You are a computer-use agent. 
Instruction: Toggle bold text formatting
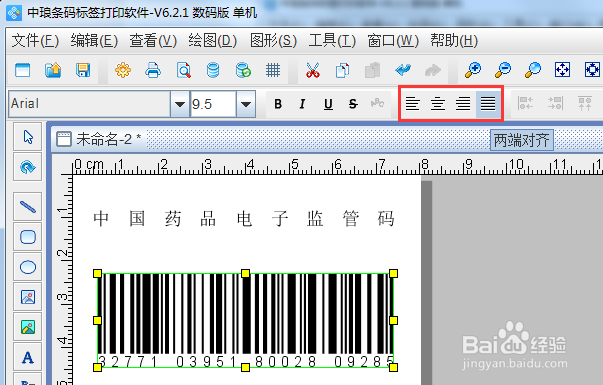click(x=278, y=104)
